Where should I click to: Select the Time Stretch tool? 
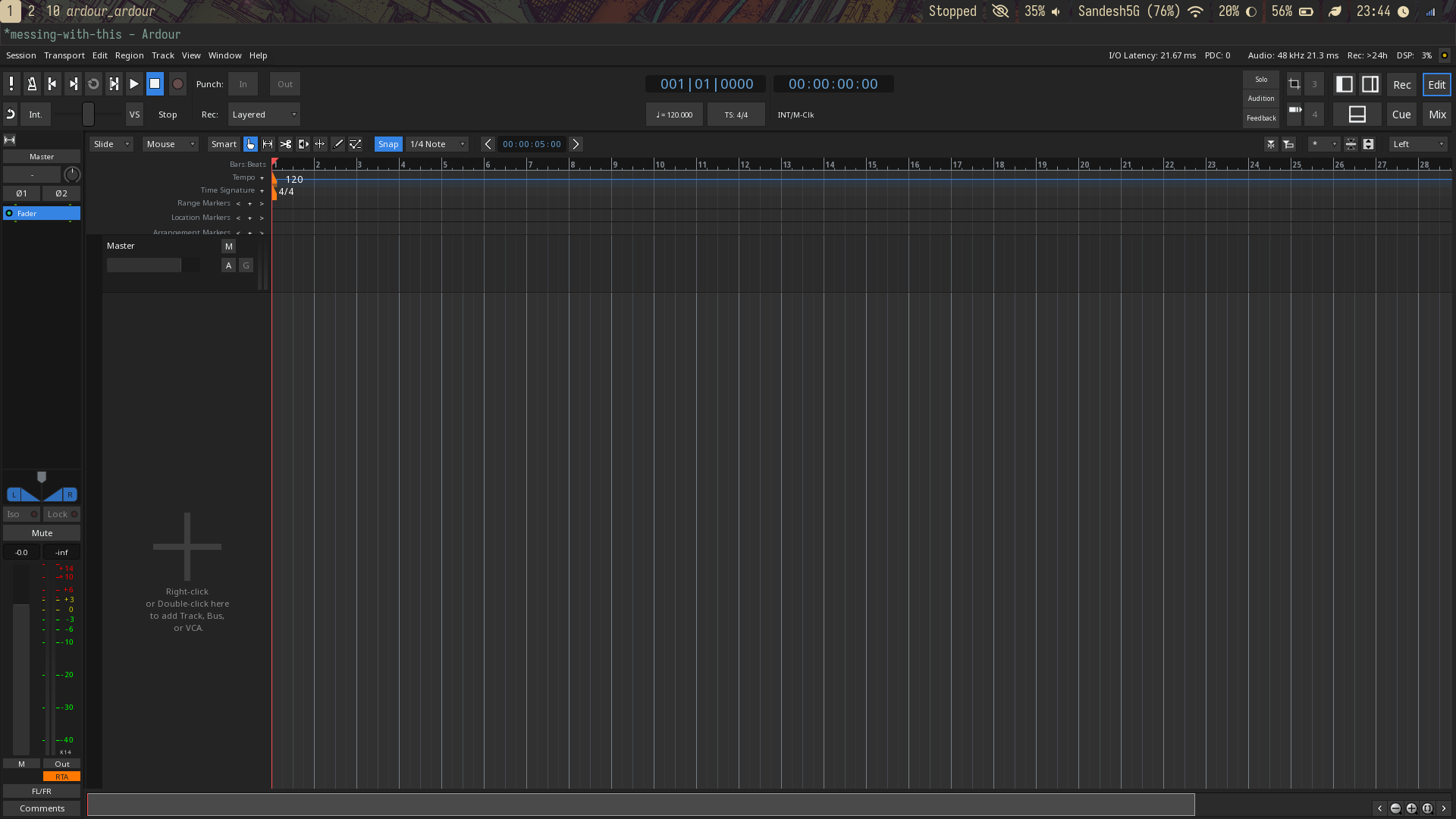click(x=320, y=144)
